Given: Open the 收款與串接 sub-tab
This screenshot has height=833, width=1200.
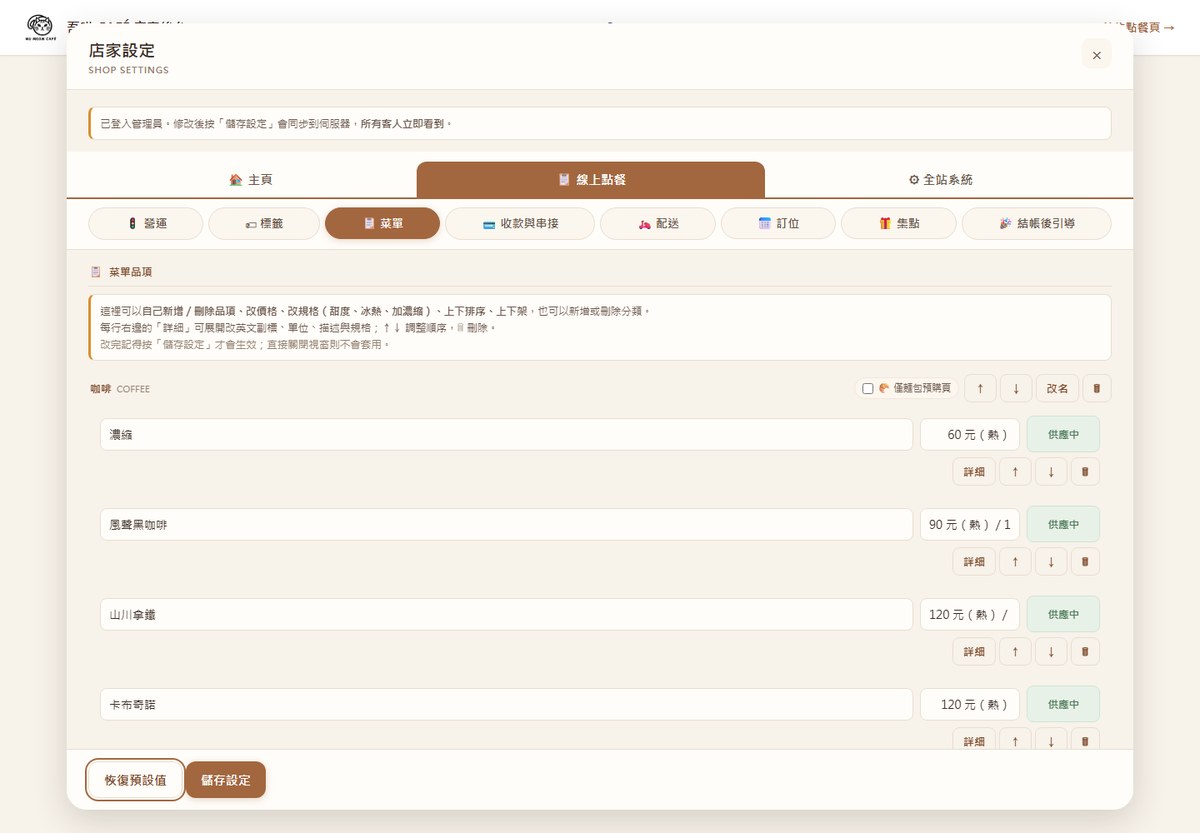Looking at the screenshot, I should pyautogui.click(x=520, y=224).
